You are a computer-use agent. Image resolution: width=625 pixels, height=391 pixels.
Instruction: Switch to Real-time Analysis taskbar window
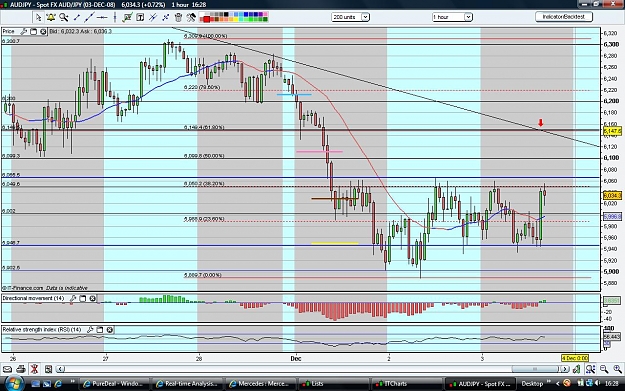[187, 384]
